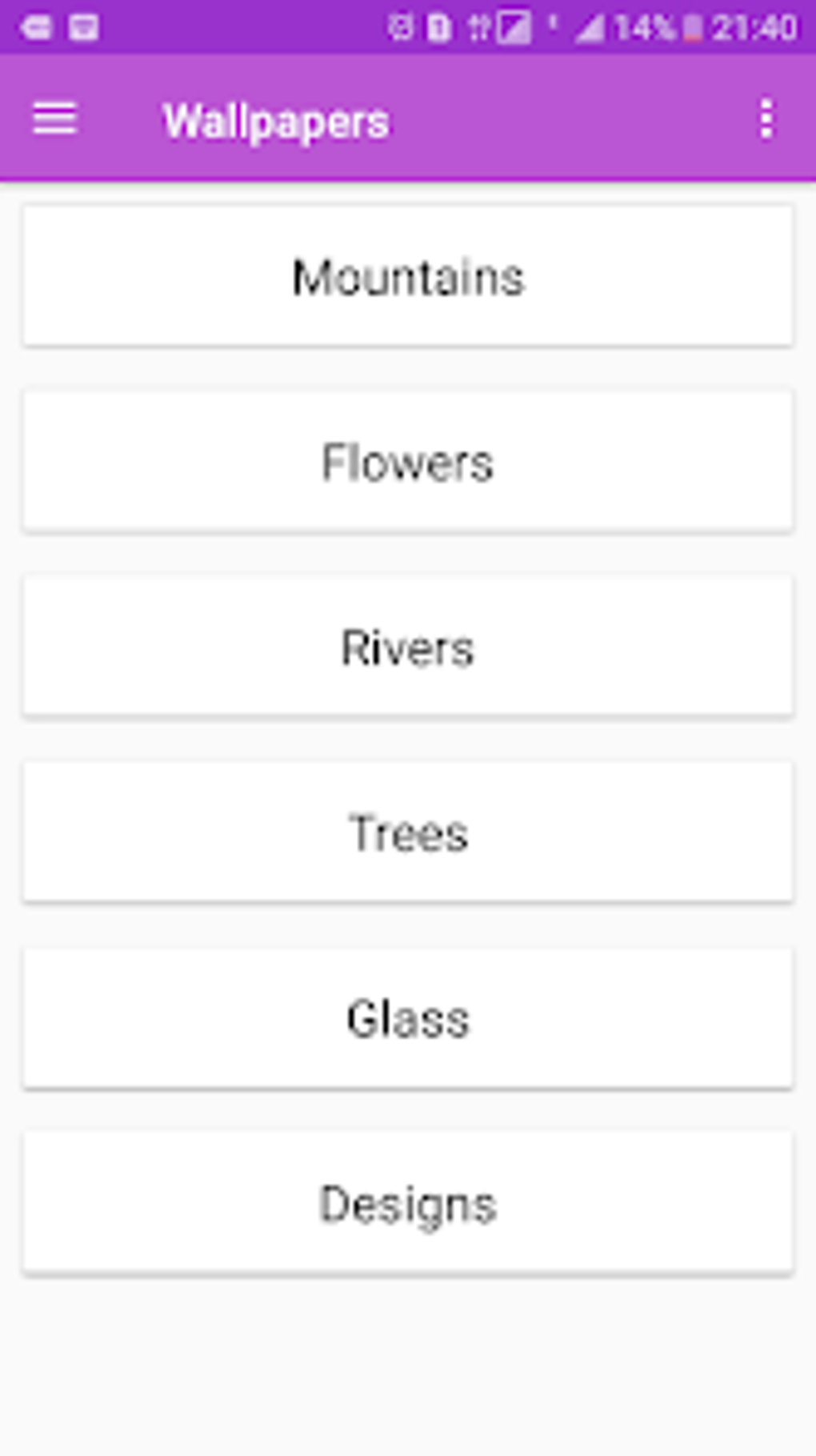Open the three-dot overflow menu
This screenshot has height=1456, width=816.
point(766,120)
